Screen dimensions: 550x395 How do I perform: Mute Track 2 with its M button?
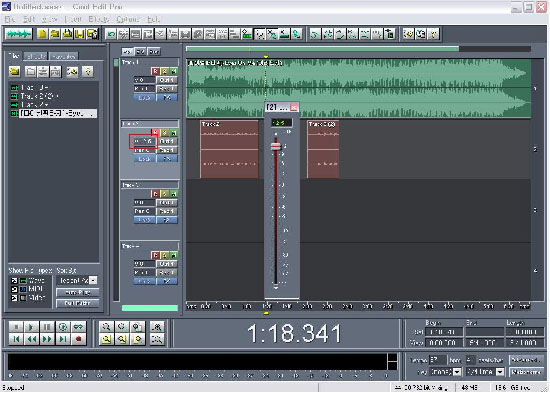pos(173,133)
